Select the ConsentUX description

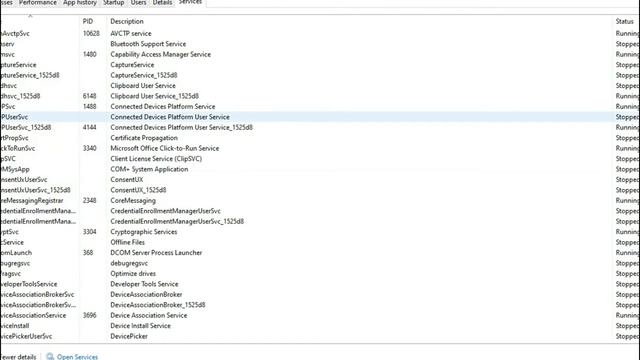pos(127,180)
